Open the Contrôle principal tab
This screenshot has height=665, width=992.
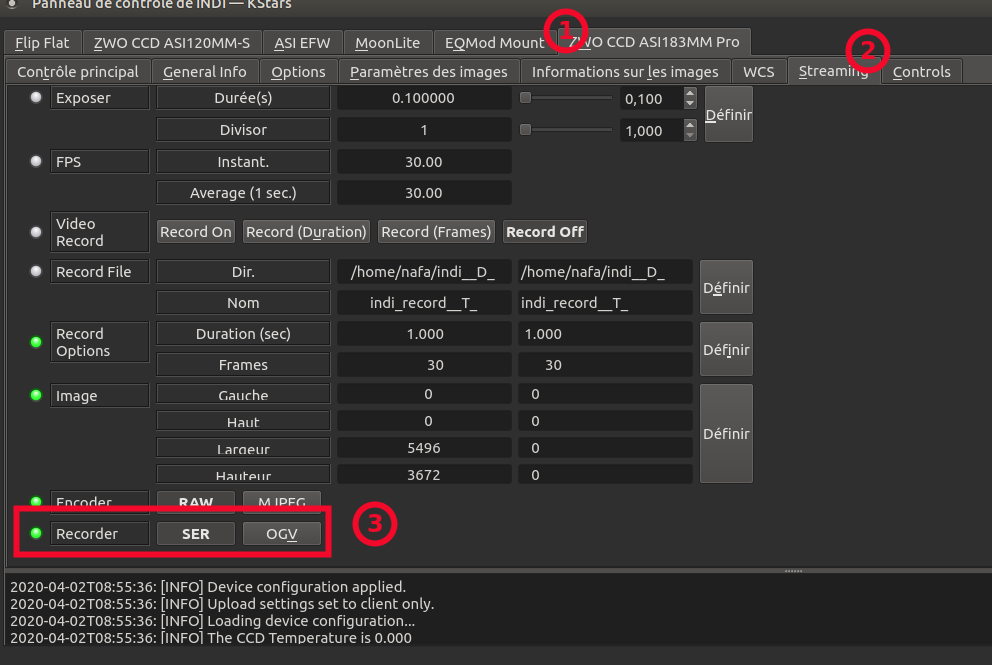(78, 71)
